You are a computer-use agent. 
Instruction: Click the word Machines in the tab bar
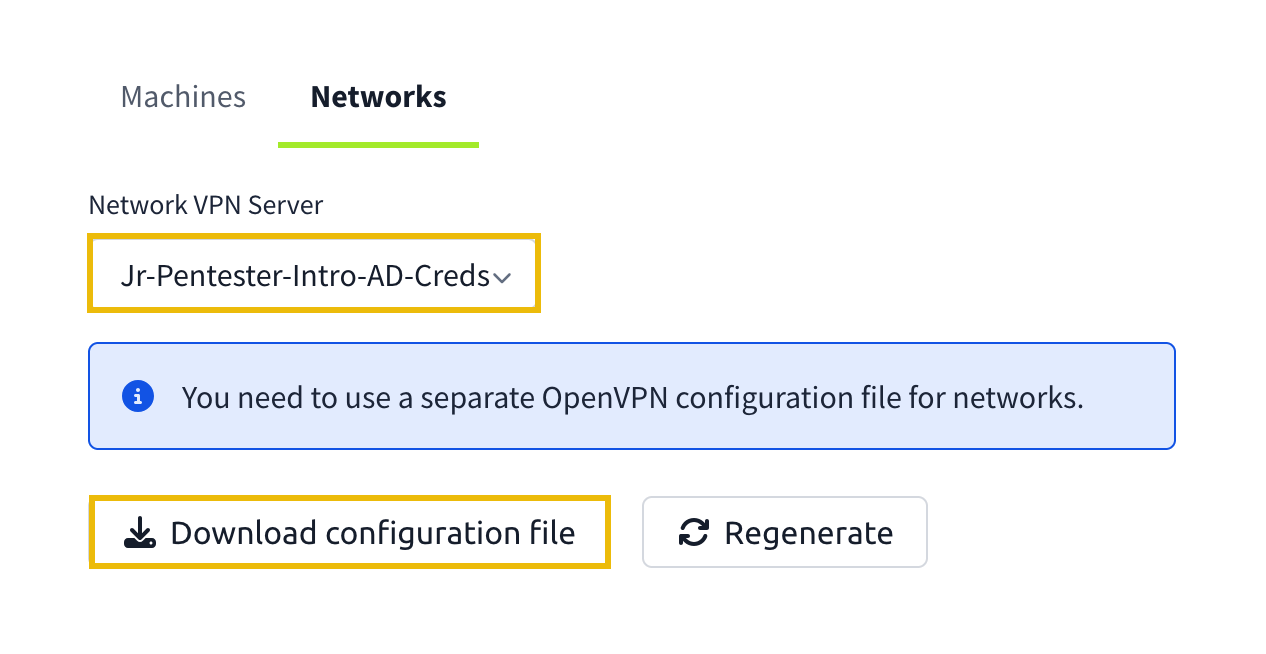(183, 97)
